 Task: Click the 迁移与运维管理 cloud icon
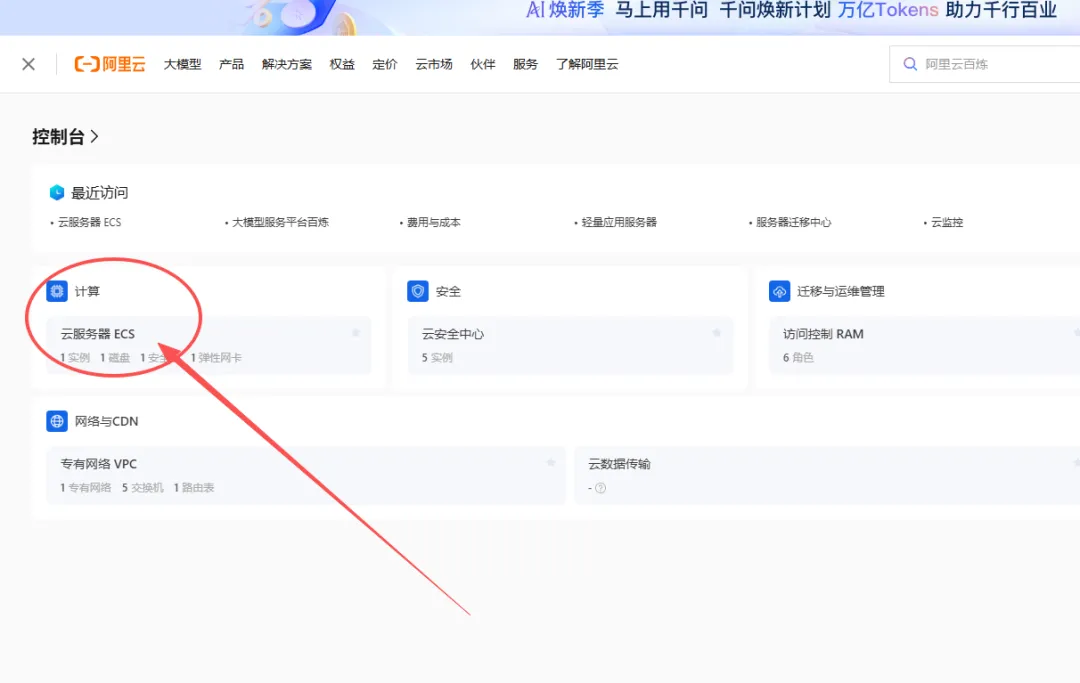[780, 291]
